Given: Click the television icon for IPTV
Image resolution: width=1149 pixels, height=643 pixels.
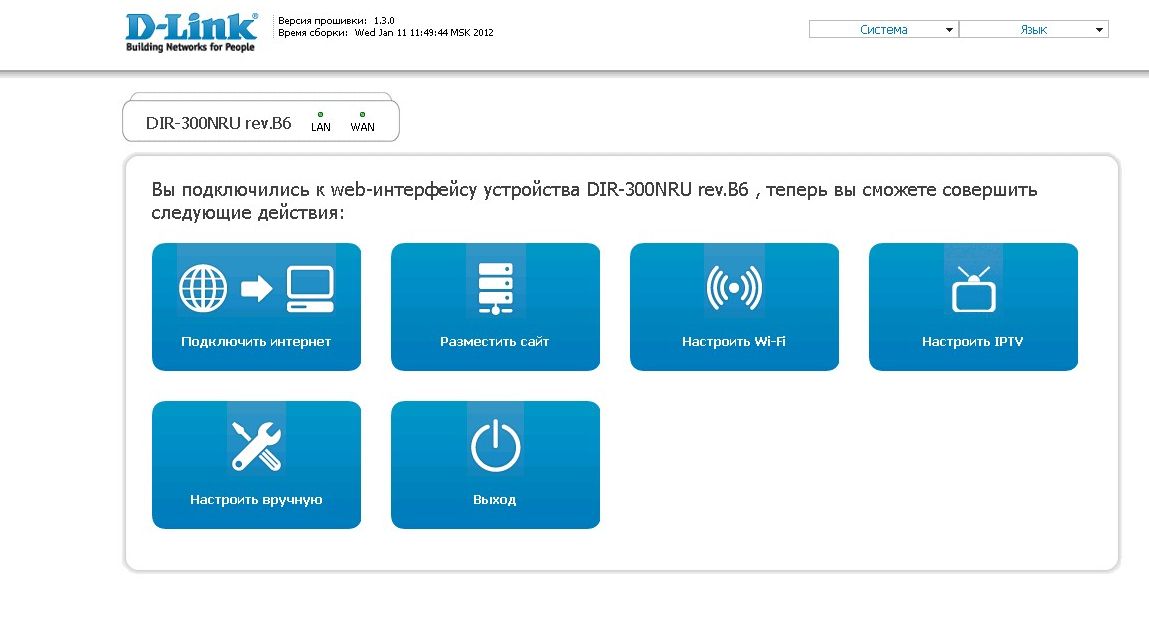Looking at the screenshot, I should [x=973, y=290].
